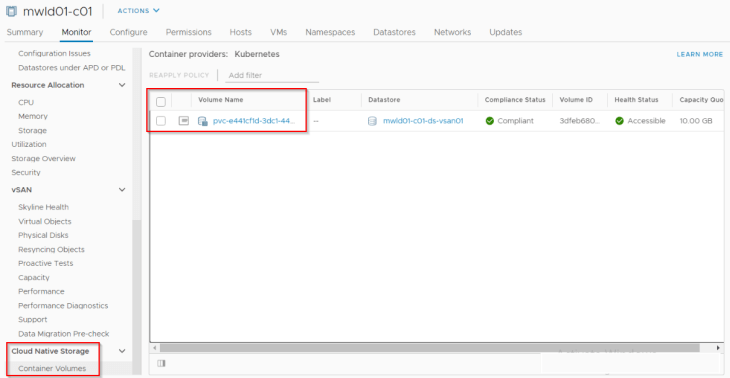
Task: Switch to the VMs tab
Action: pyautogui.click(x=278, y=32)
